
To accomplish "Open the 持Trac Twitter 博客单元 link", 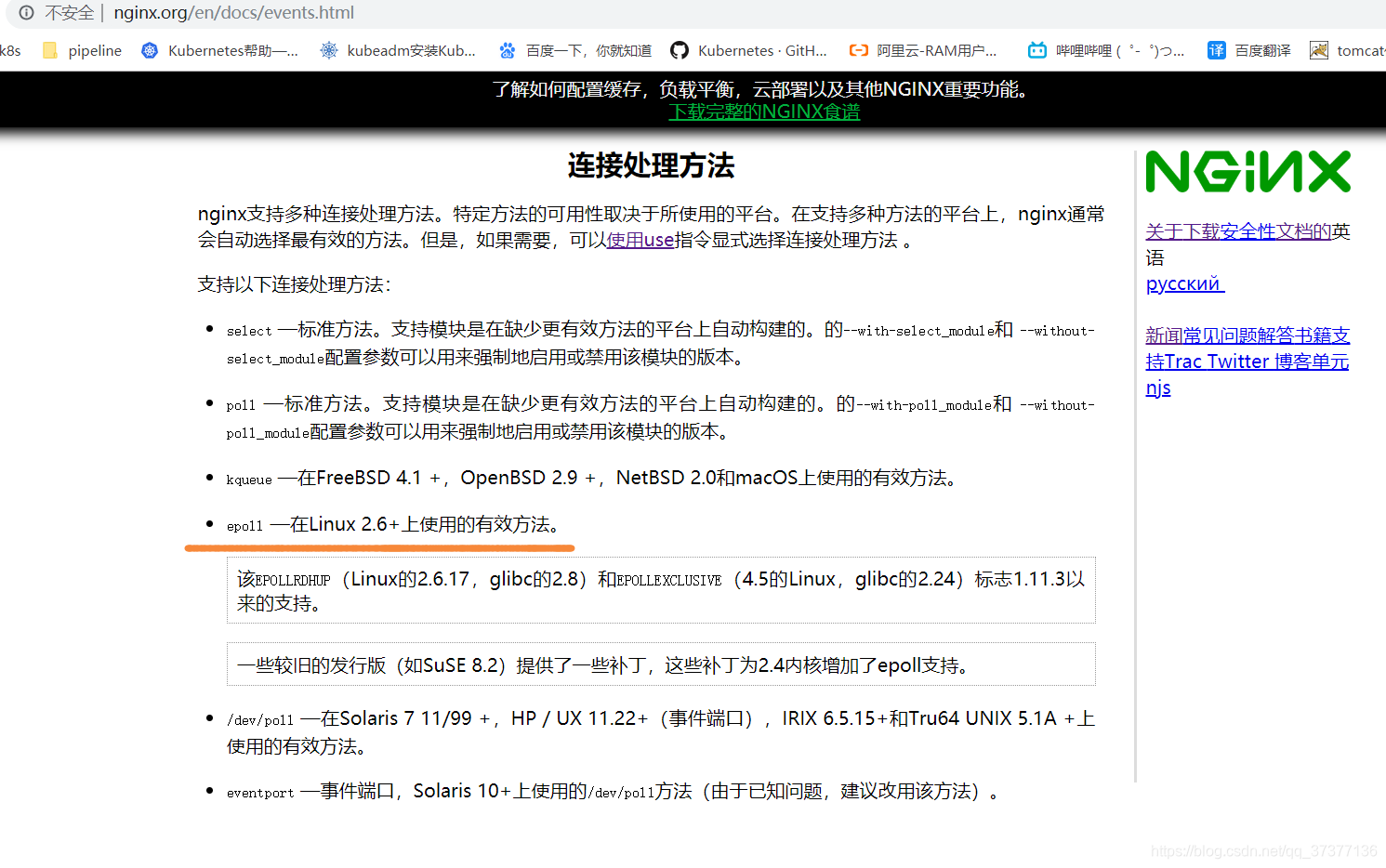I will tap(1247, 361).
